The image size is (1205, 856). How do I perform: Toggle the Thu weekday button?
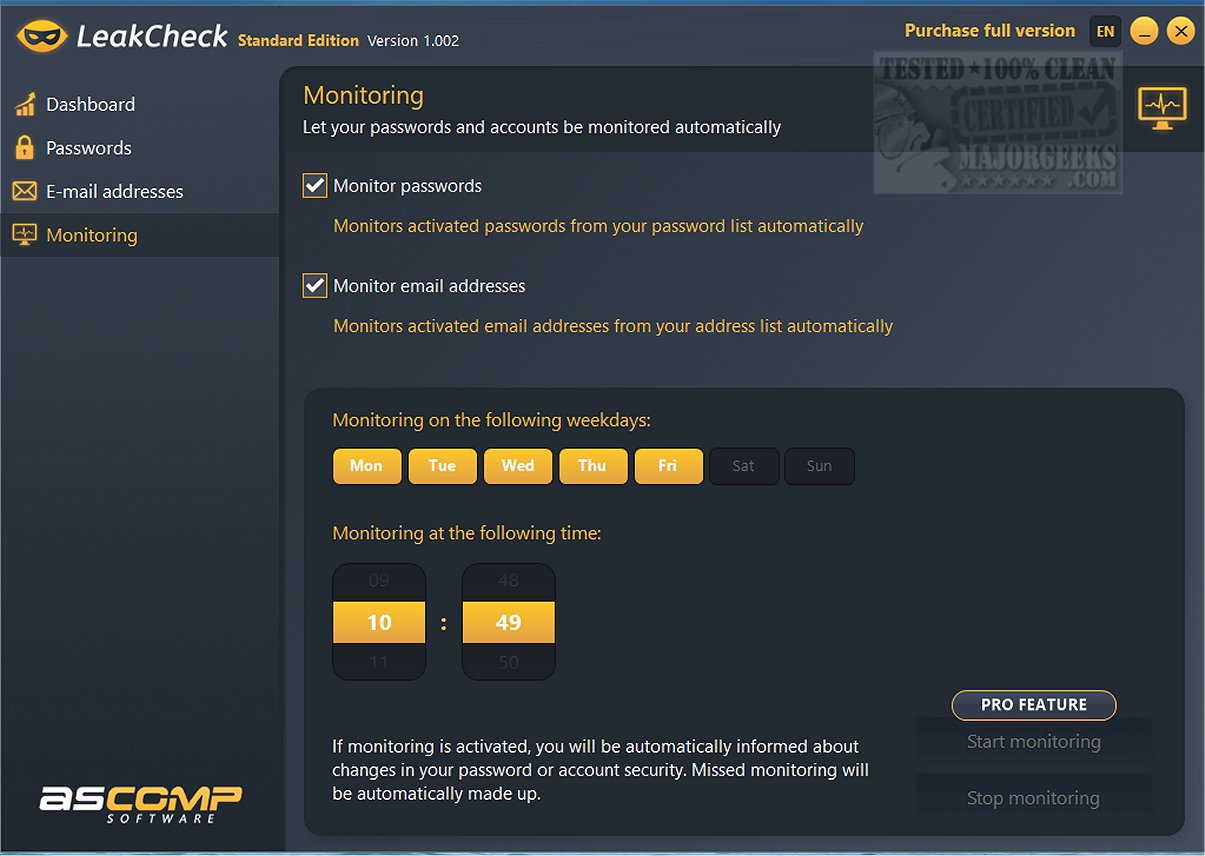(593, 466)
